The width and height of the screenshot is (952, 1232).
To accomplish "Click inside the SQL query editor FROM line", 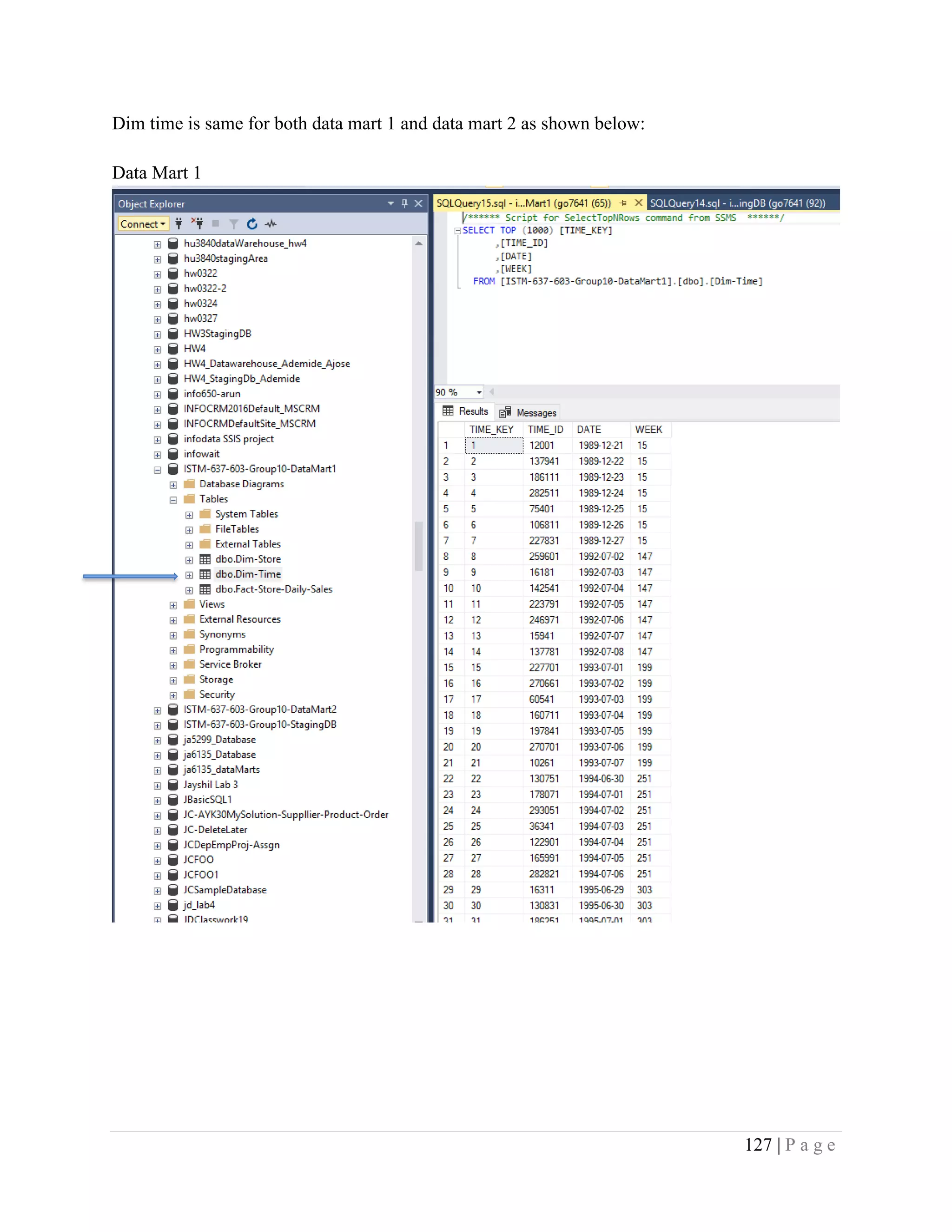I will (x=618, y=281).
